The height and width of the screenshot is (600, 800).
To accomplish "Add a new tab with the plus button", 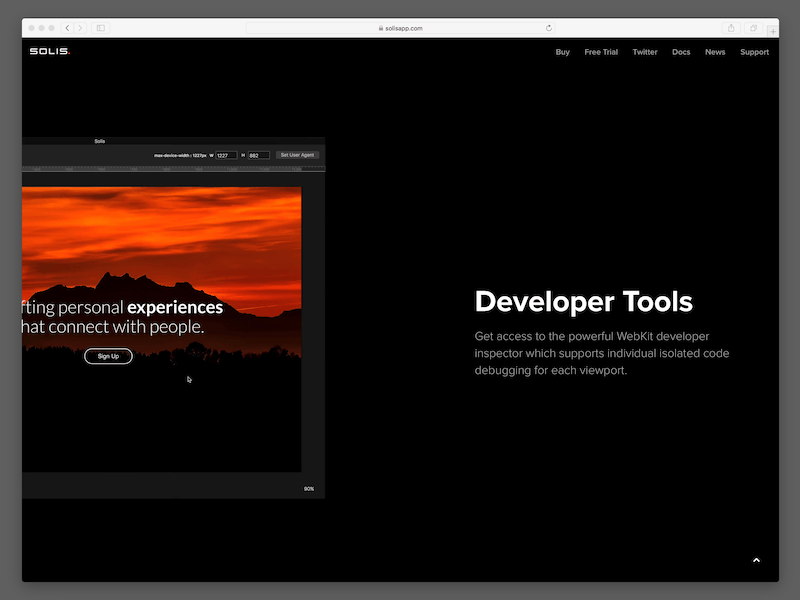I will pos(773,32).
